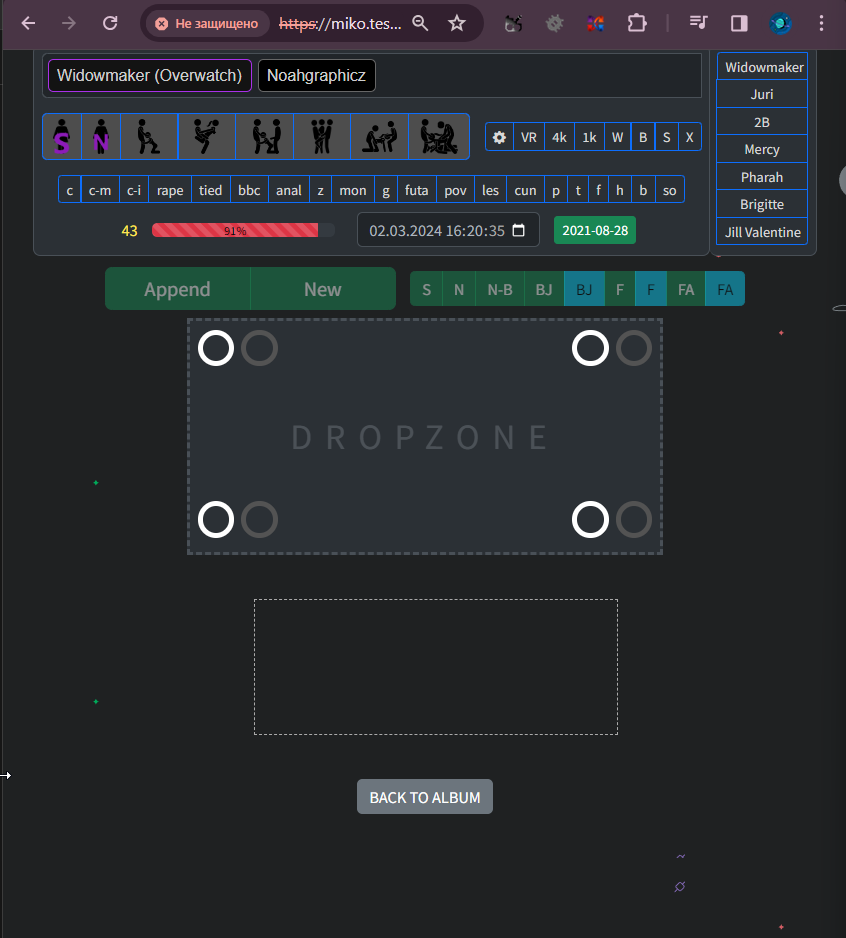Toggle the 'so' tag chip

click(670, 190)
